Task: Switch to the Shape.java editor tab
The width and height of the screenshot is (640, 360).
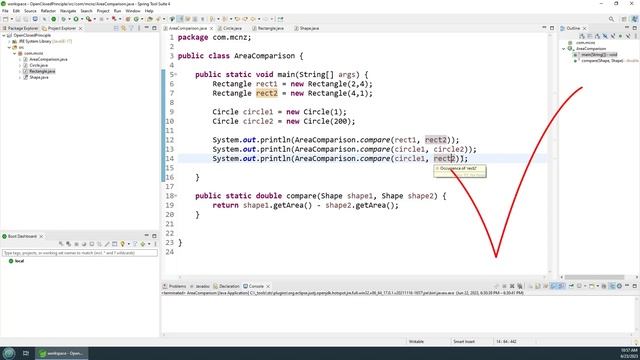Action: (x=309, y=28)
